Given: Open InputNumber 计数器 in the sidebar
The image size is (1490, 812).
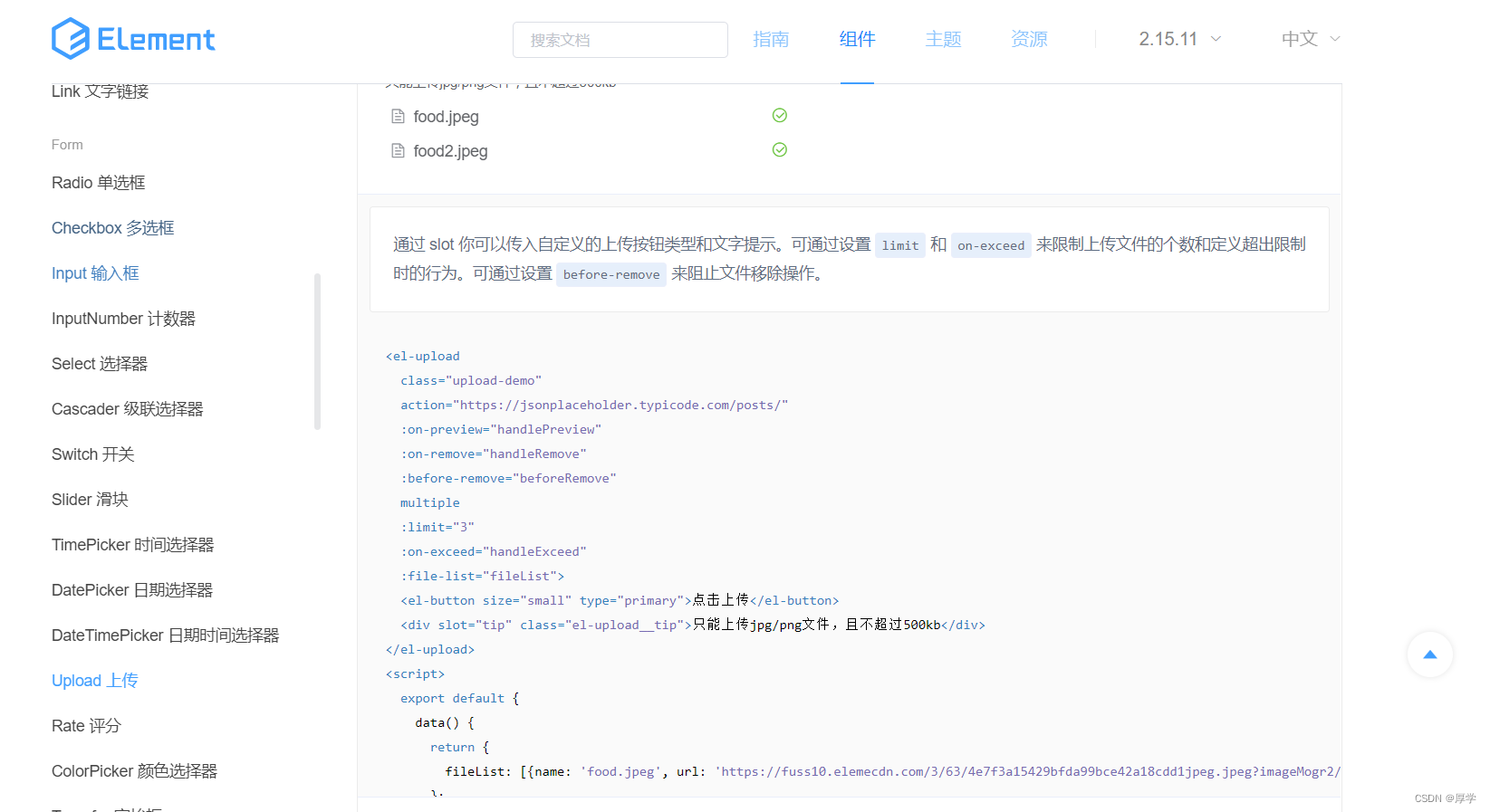Looking at the screenshot, I should (x=123, y=319).
